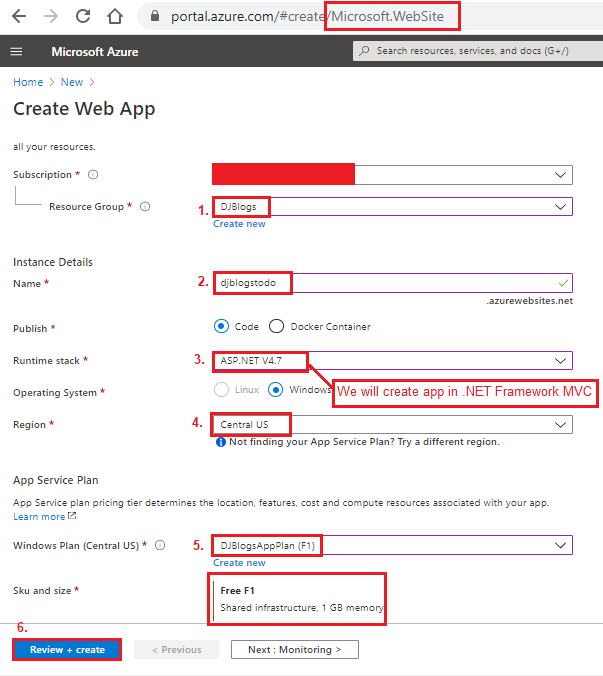Click the external link icon beside Learn more
Screen dimensions: 603x676
click(72, 516)
